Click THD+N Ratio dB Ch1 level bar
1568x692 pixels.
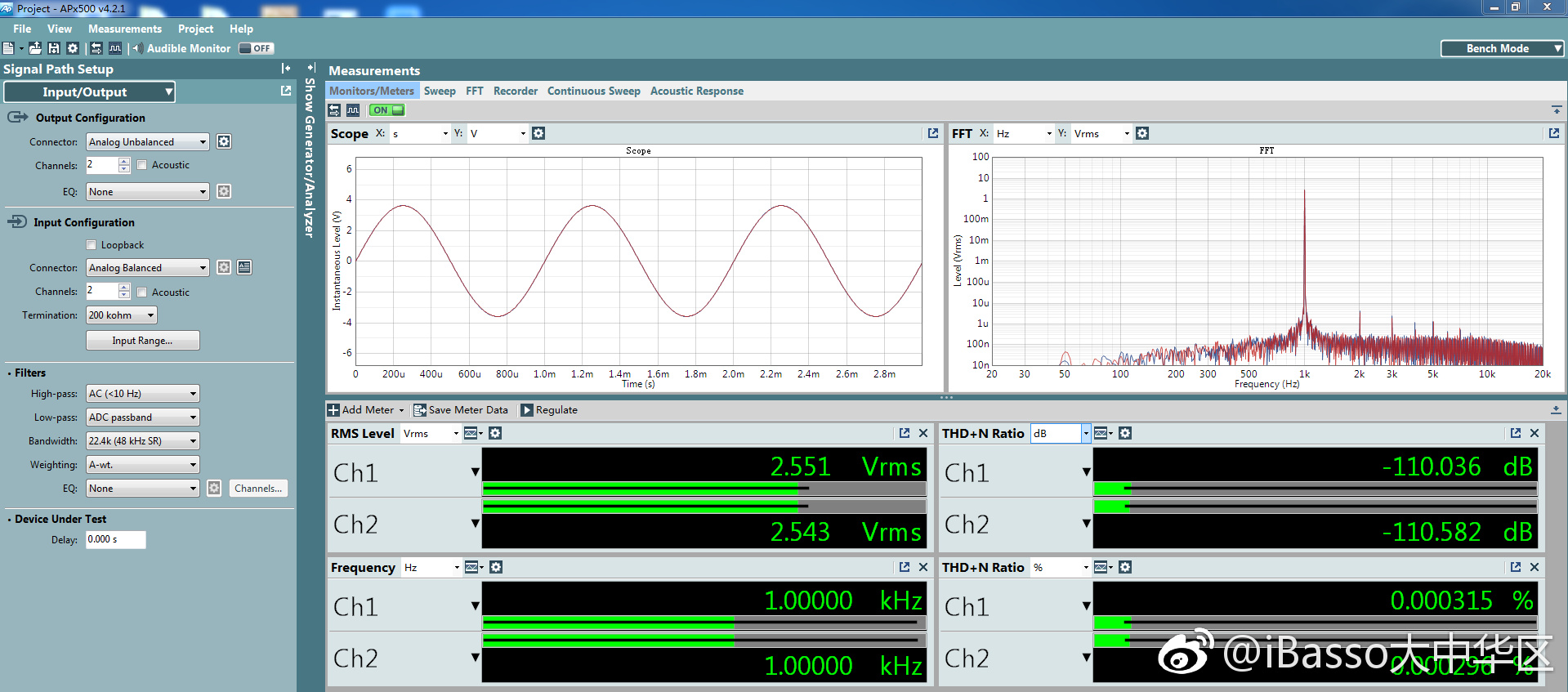[x=1316, y=489]
